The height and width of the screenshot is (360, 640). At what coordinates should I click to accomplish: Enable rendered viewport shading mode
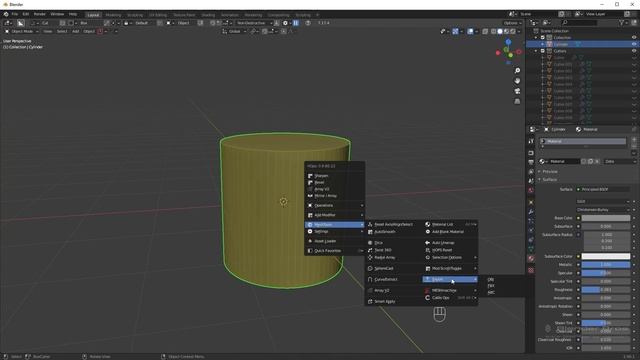point(513,31)
